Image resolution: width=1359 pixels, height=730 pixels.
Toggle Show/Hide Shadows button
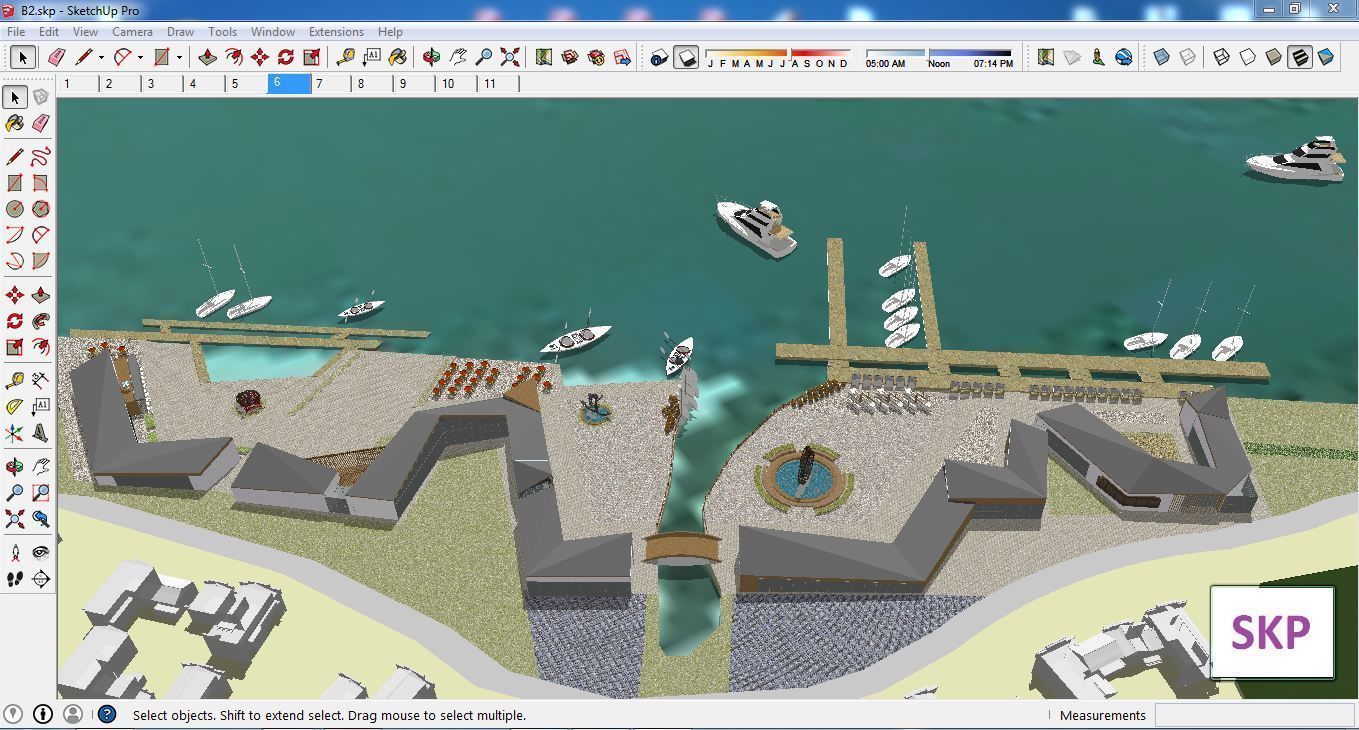pyautogui.click(x=686, y=57)
